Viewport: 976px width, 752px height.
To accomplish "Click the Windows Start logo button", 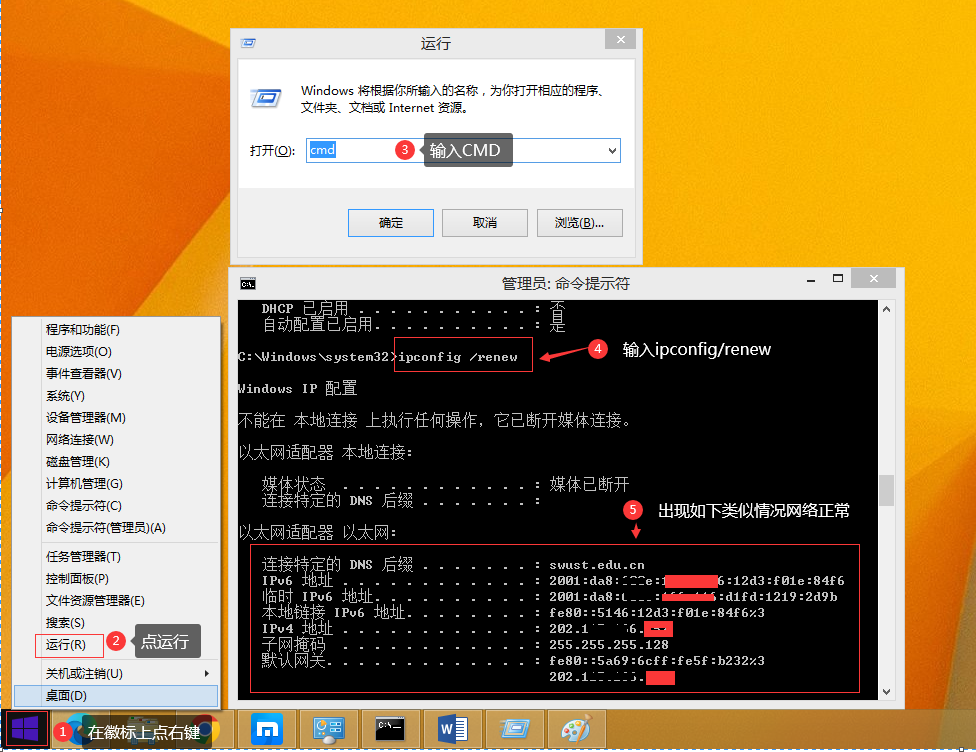I will (26, 729).
